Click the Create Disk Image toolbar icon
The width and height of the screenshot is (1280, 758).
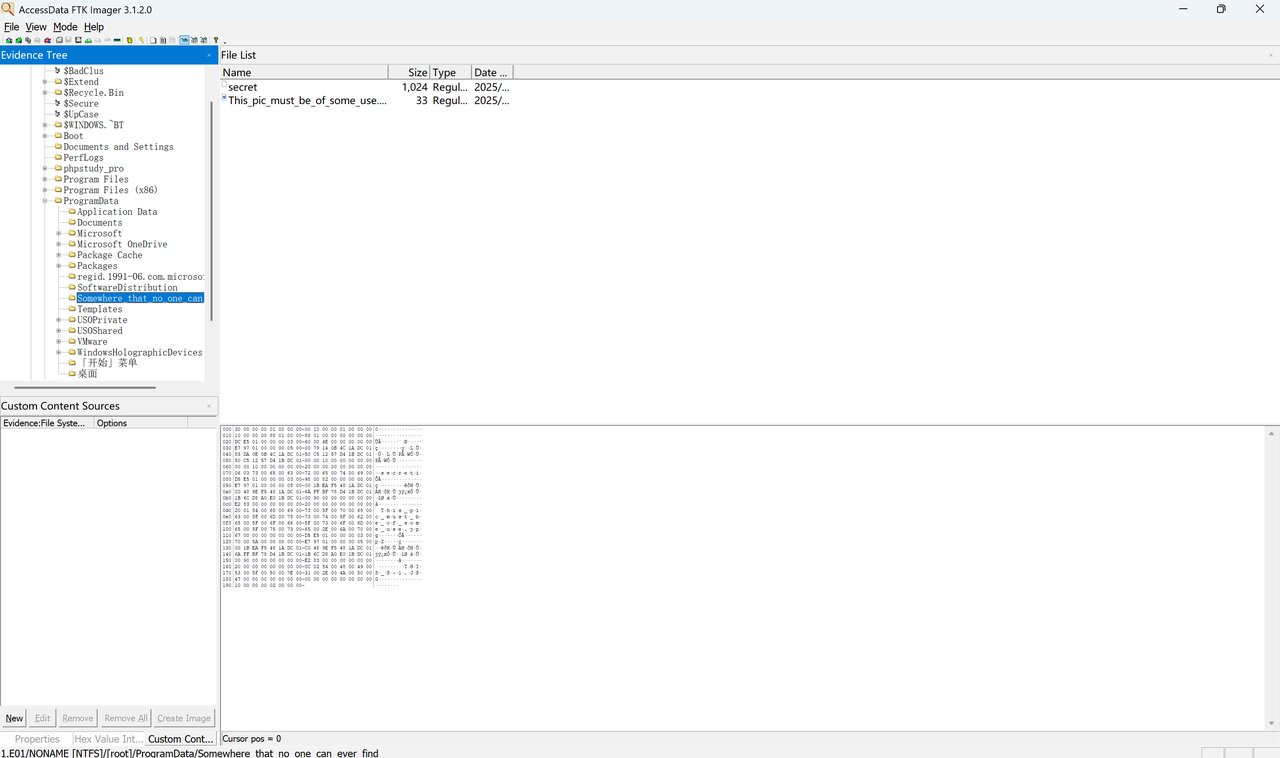[59, 40]
